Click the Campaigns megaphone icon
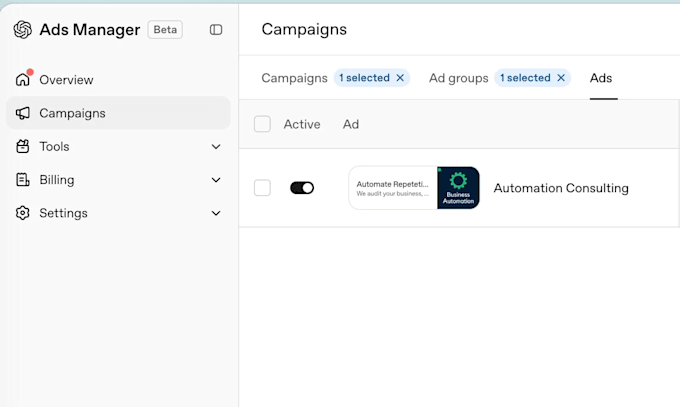The image size is (680, 407). coord(23,113)
